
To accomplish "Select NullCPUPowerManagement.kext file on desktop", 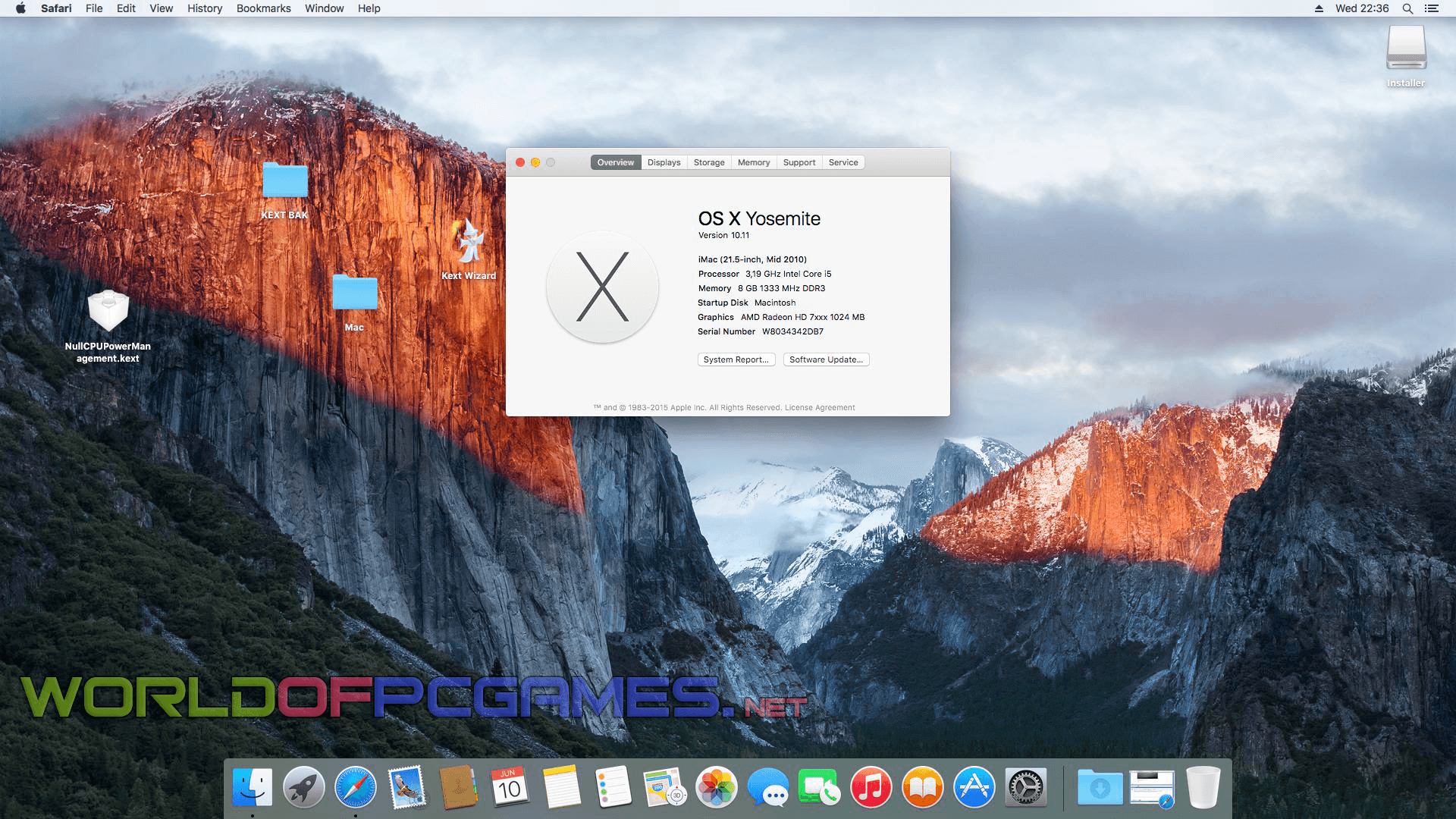I will click(x=108, y=312).
